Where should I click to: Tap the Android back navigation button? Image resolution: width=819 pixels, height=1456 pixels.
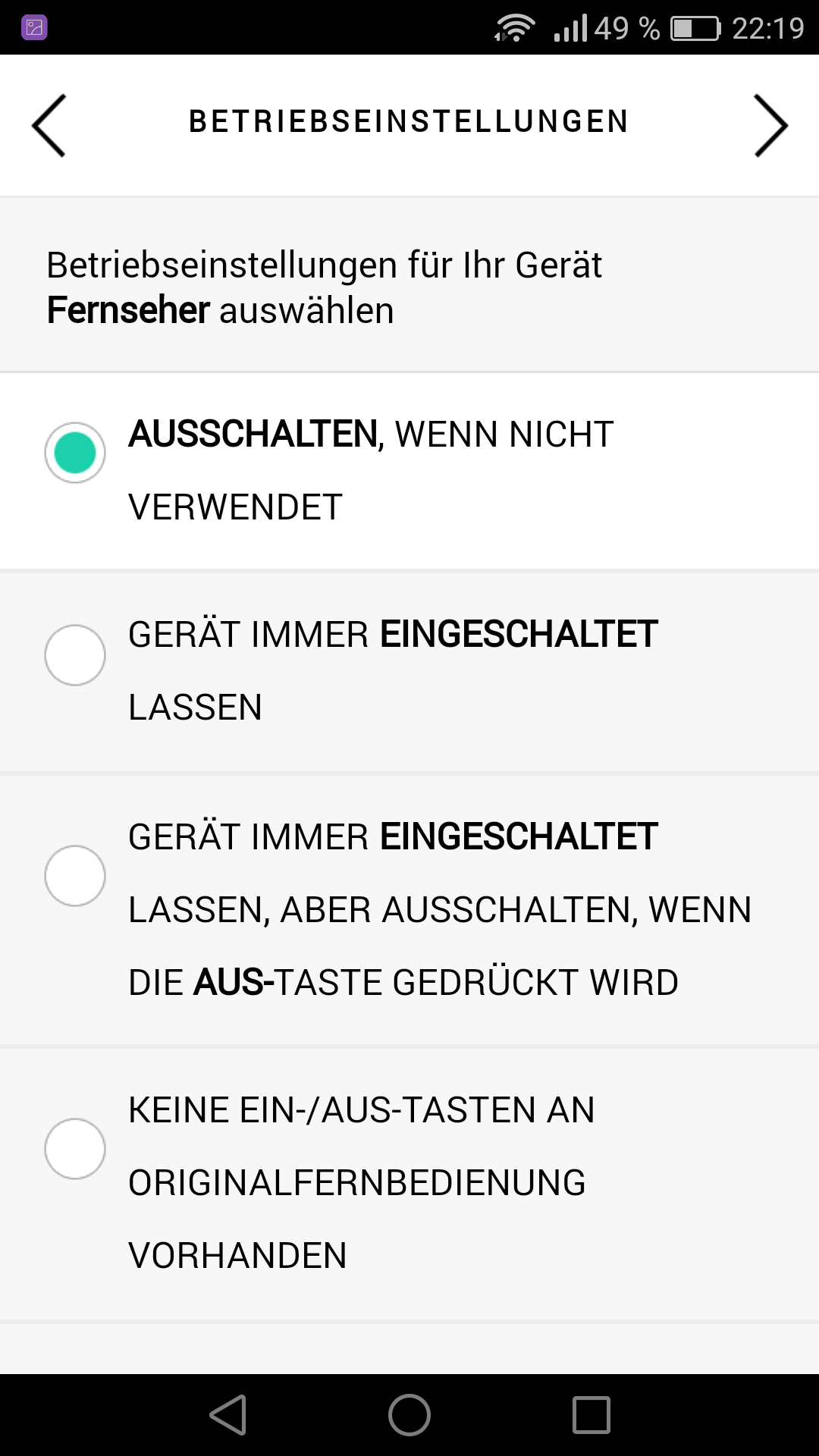click(228, 1415)
